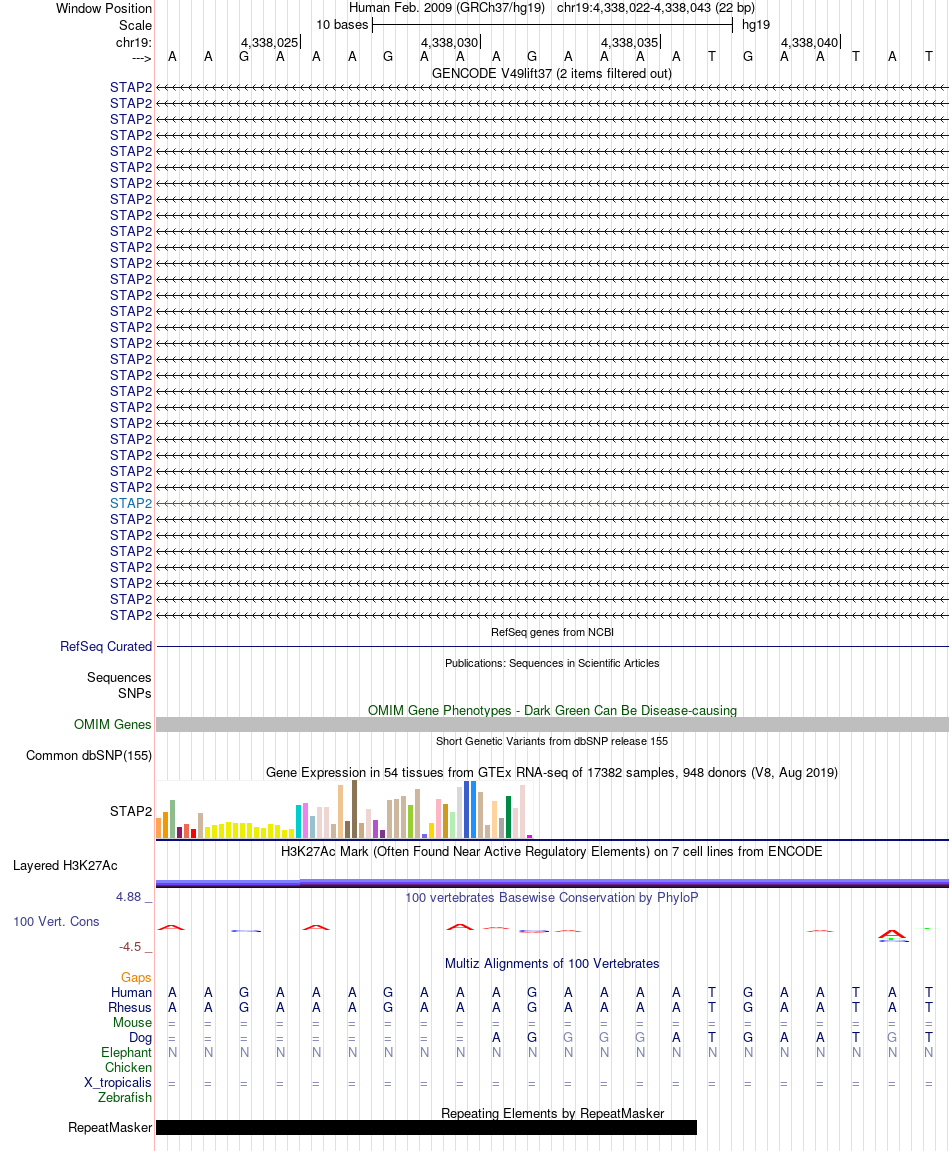This screenshot has width=950, height=1151.
Task: Click the 'Human Feb. 2009 (GRCh37/hg19)' header text
Action: (446, 7)
